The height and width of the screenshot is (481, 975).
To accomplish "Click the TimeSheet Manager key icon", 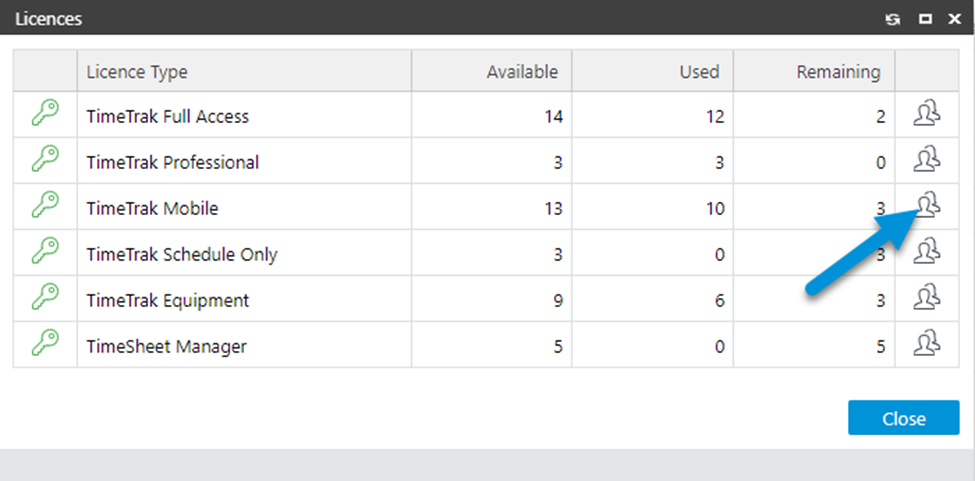I will tap(45, 346).
